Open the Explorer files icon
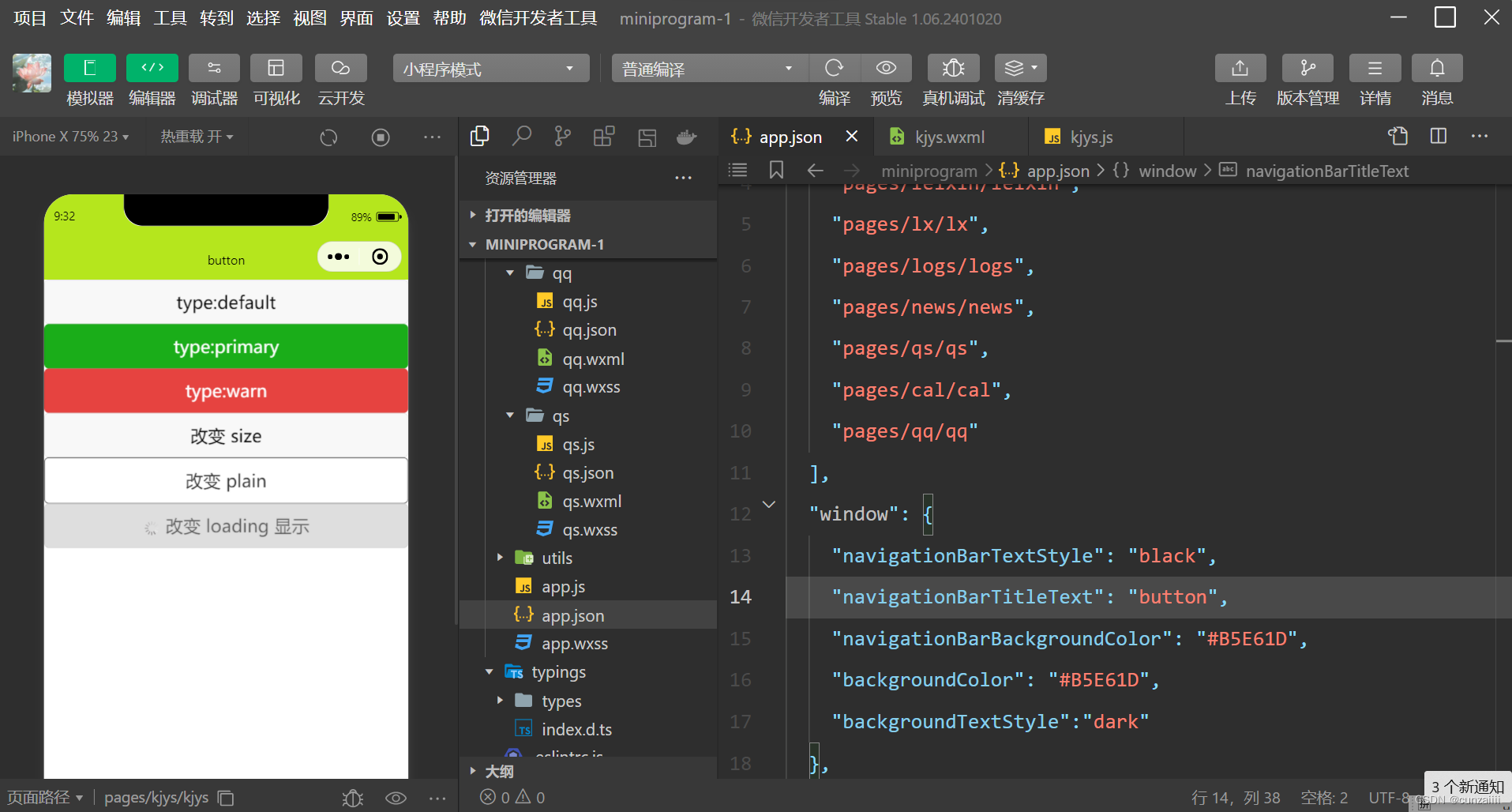 [x=479, y=137]
